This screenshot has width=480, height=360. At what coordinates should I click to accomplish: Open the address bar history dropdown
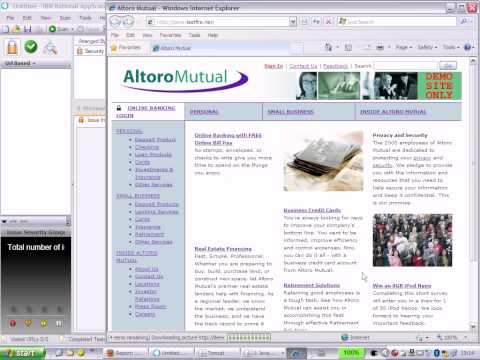[293, 22]
